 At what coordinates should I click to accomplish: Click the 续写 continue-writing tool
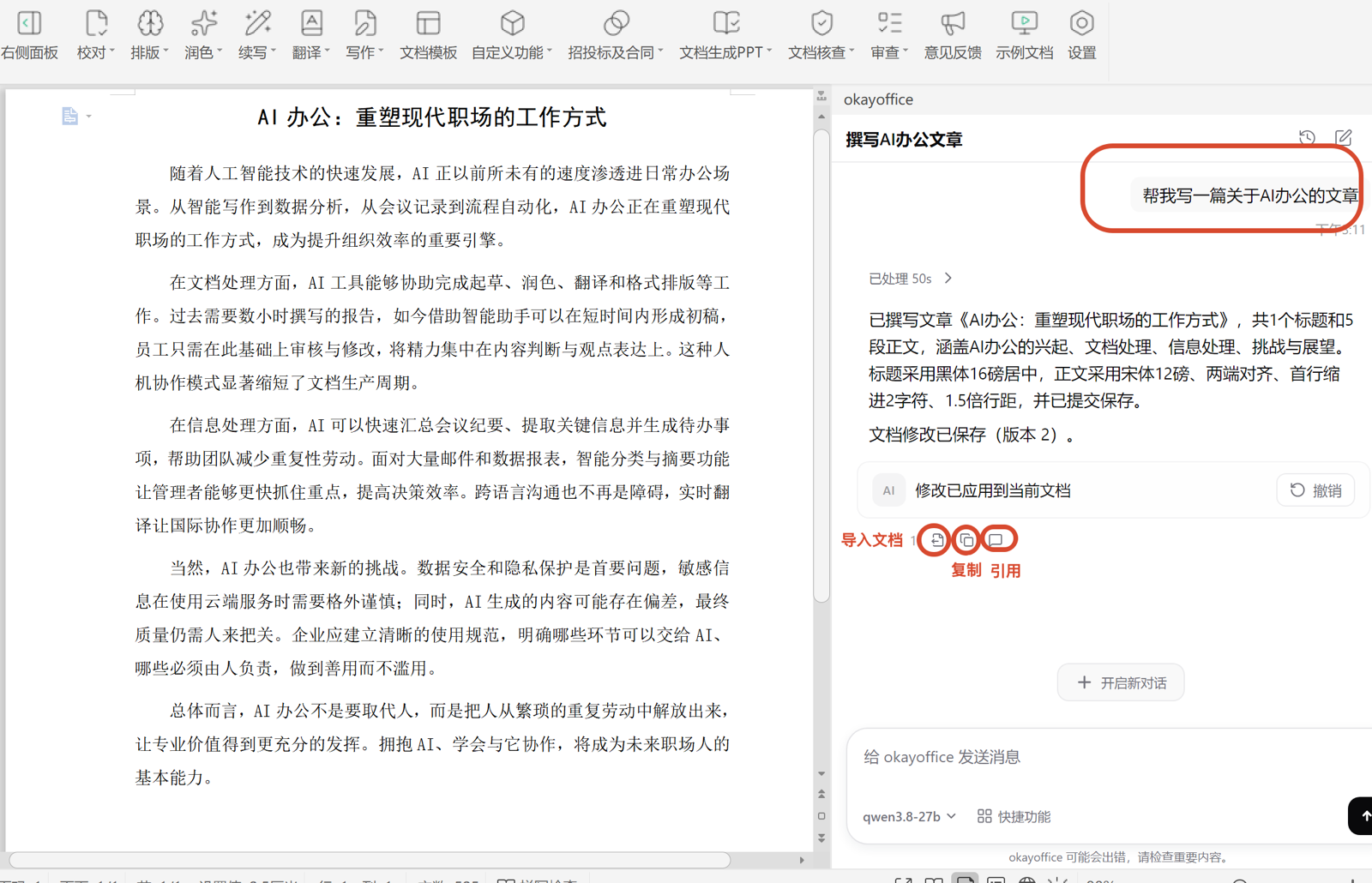(257, 35)
